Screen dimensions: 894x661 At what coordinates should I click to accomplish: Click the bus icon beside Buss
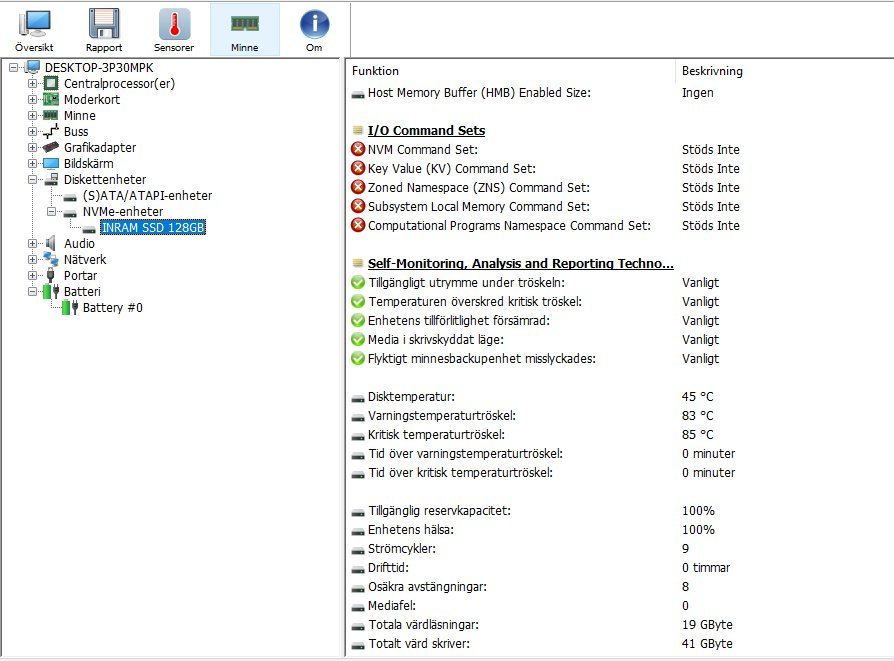[51, 131]
